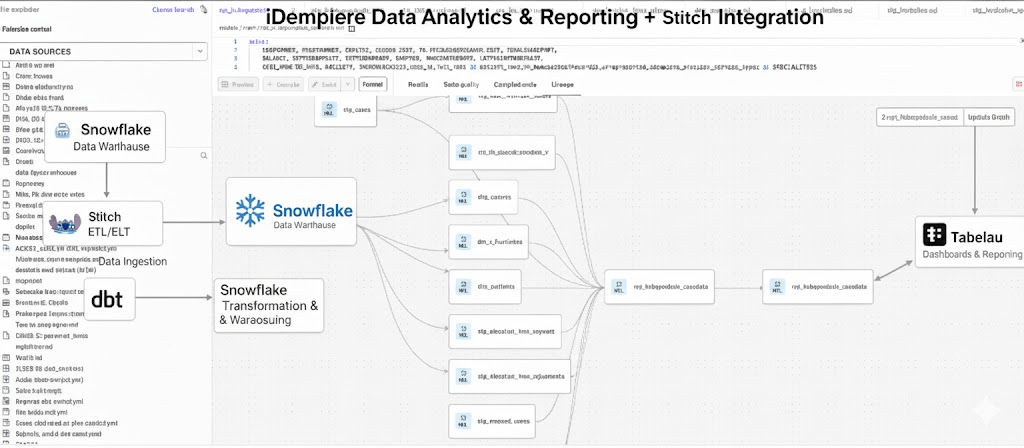This screenshot has height=448, width=1024.
Task: Click the icon beside 'fite beddu mcit yml'
Action: click(7, 412)
